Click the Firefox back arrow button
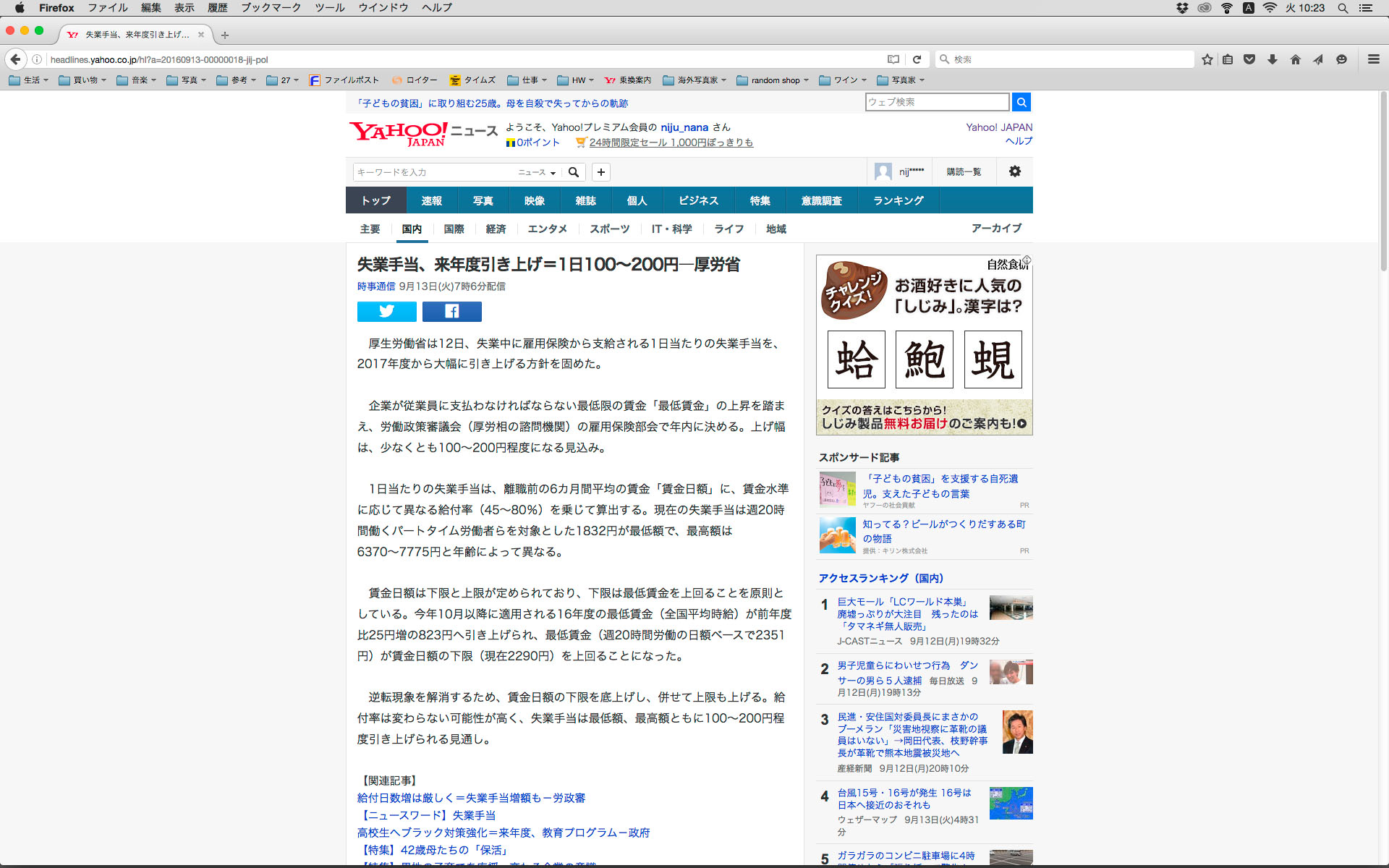1389x868 pixels. (x=15, y=59)
